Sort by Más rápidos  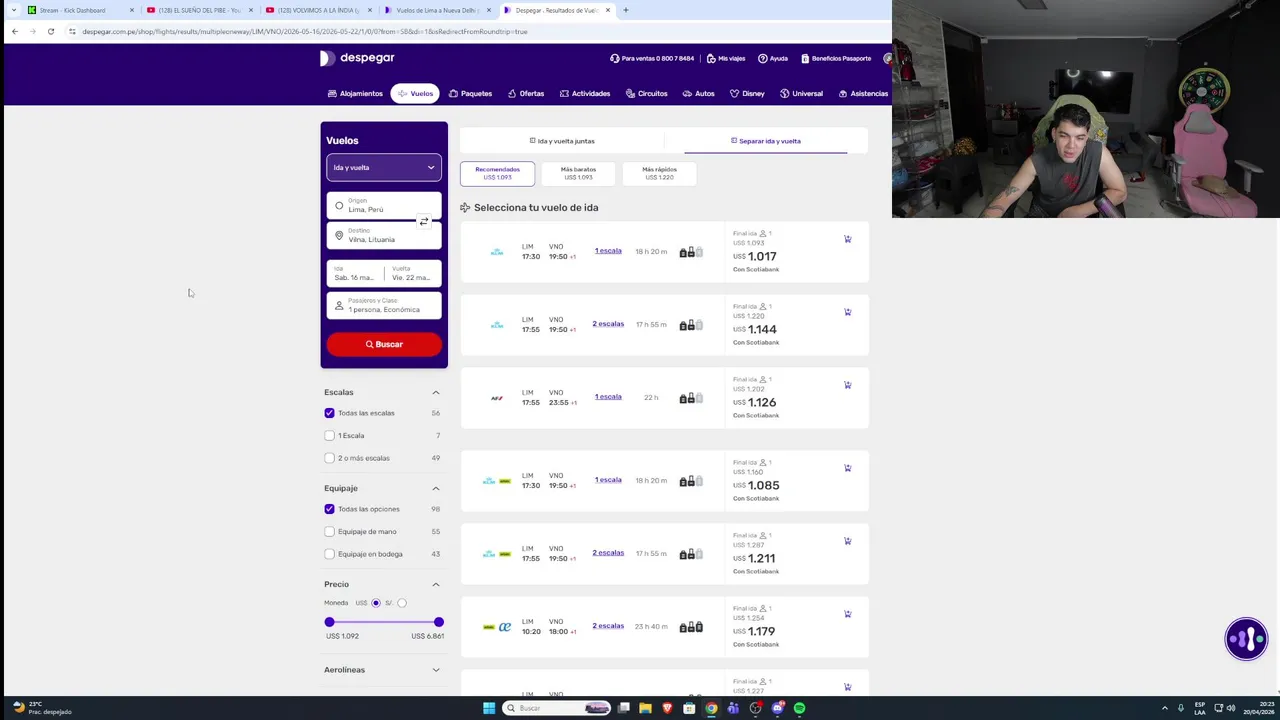tap(659, 173)
